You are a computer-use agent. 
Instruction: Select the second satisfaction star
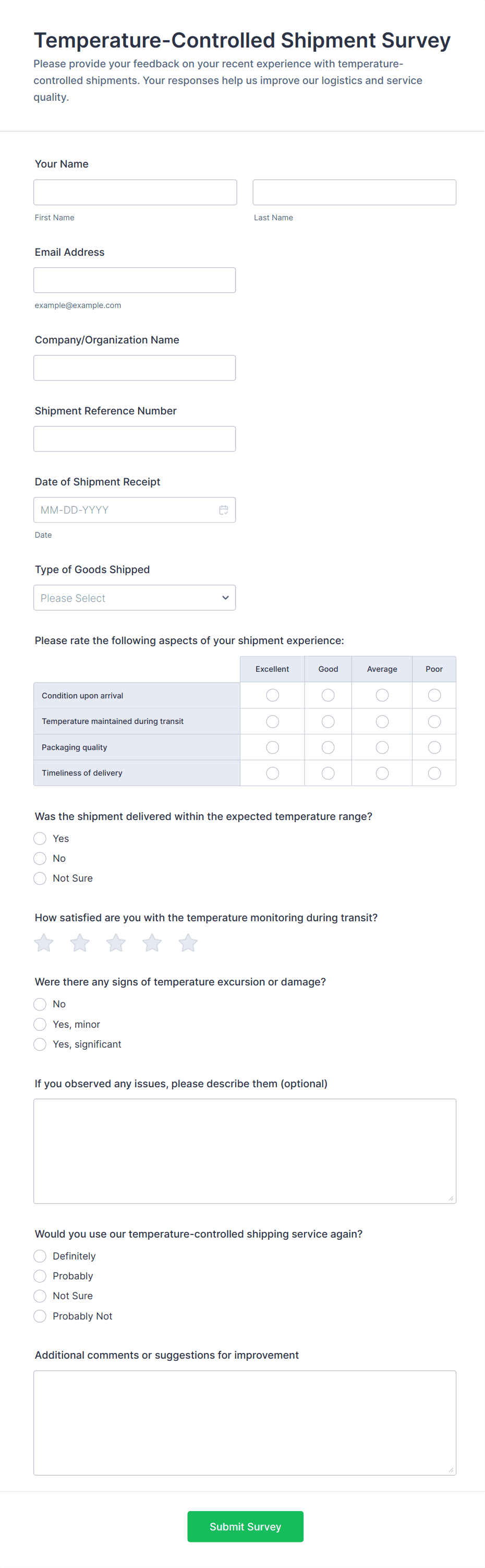point(80,943)
